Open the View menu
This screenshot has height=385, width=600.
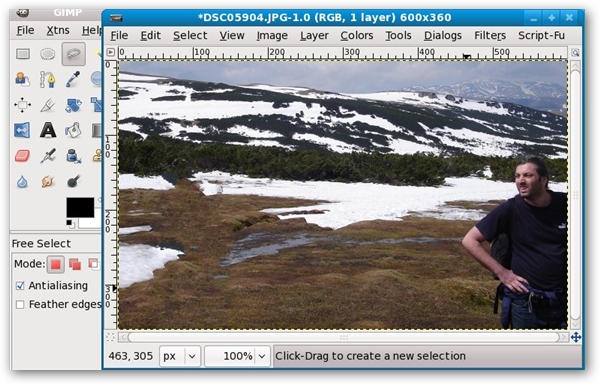[232, 36]
